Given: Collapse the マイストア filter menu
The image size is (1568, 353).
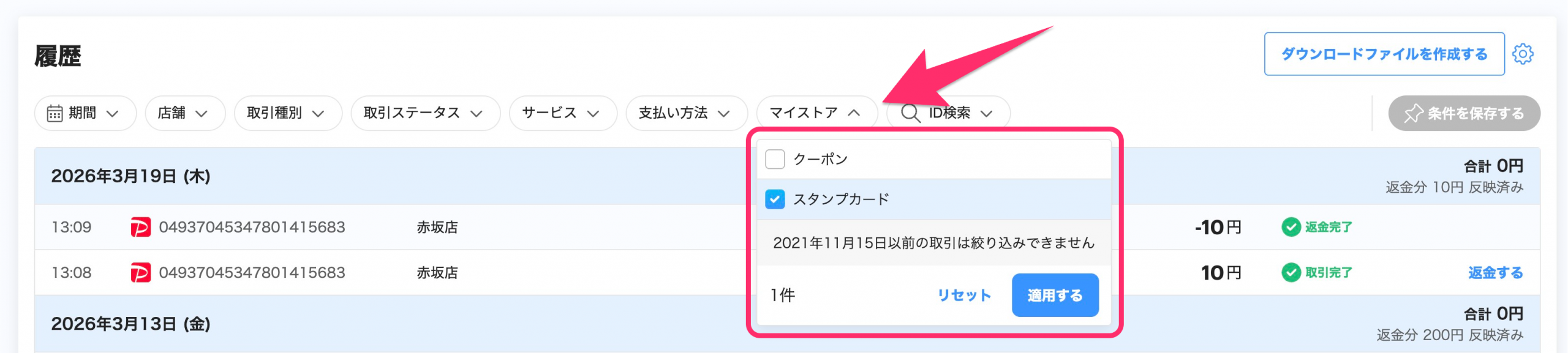Looking at the screenshot, I should 816,113.
